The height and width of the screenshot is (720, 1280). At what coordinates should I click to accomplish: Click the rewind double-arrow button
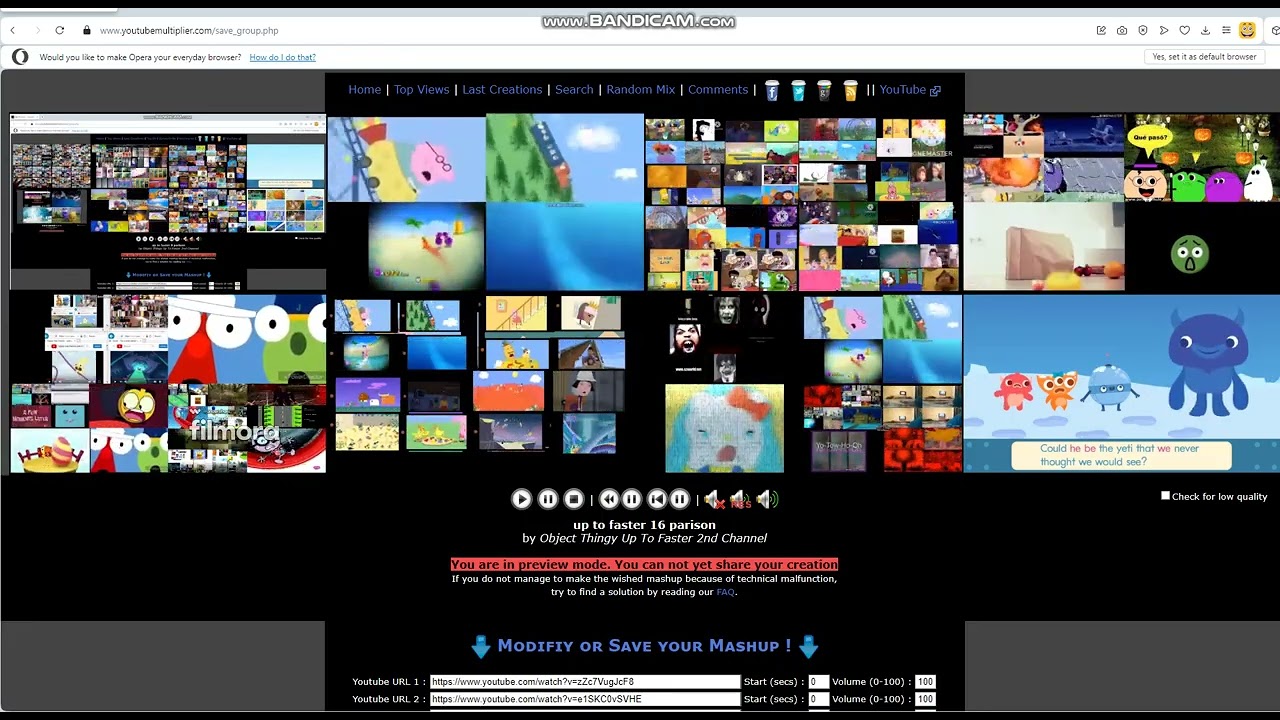click(609, 499)
